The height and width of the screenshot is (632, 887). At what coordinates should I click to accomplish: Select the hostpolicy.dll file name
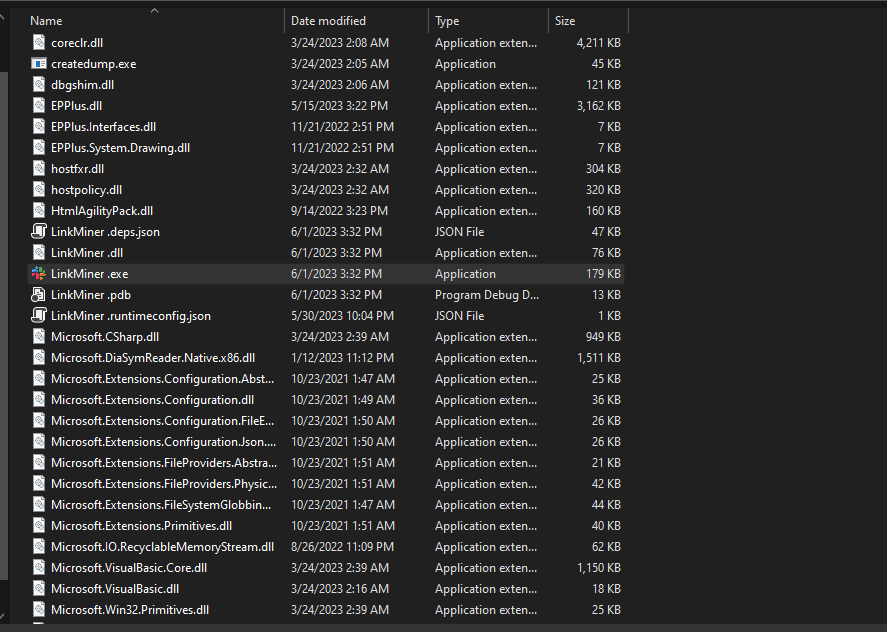(x=87, y=190)
